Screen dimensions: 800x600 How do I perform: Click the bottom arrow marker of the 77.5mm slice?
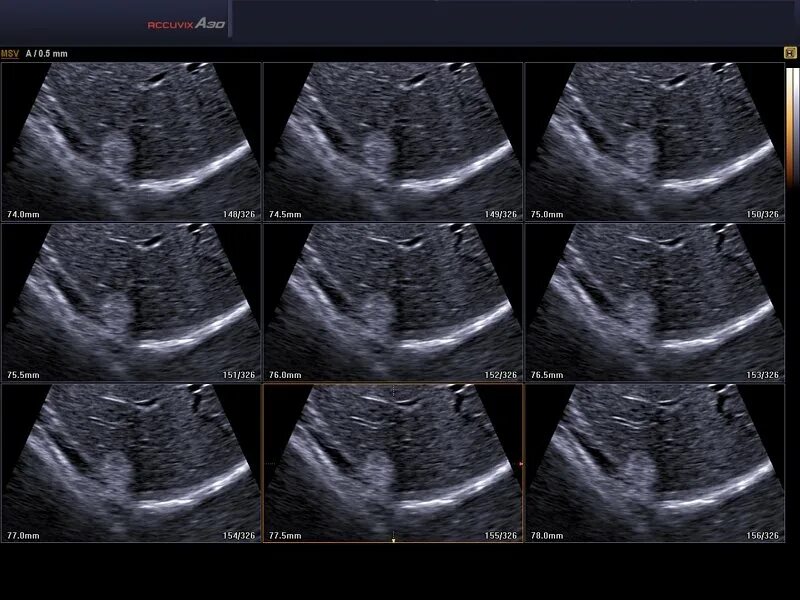pyautogui.click(x=393, y=539)
